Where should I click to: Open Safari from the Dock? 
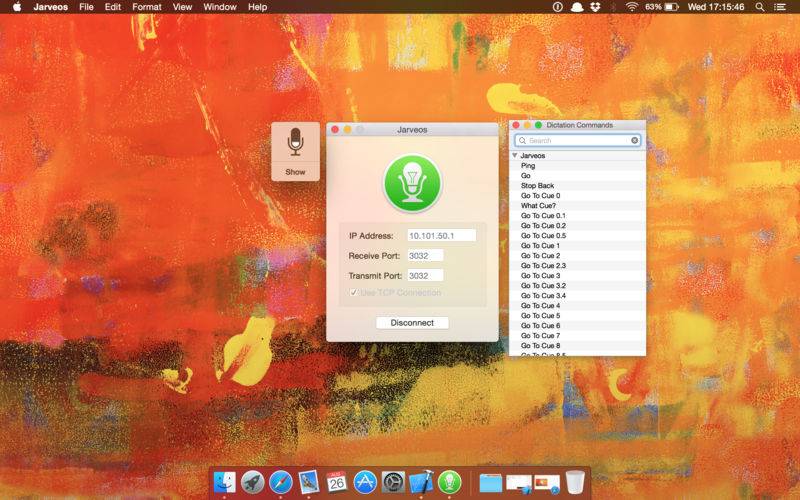click(281, 482)
